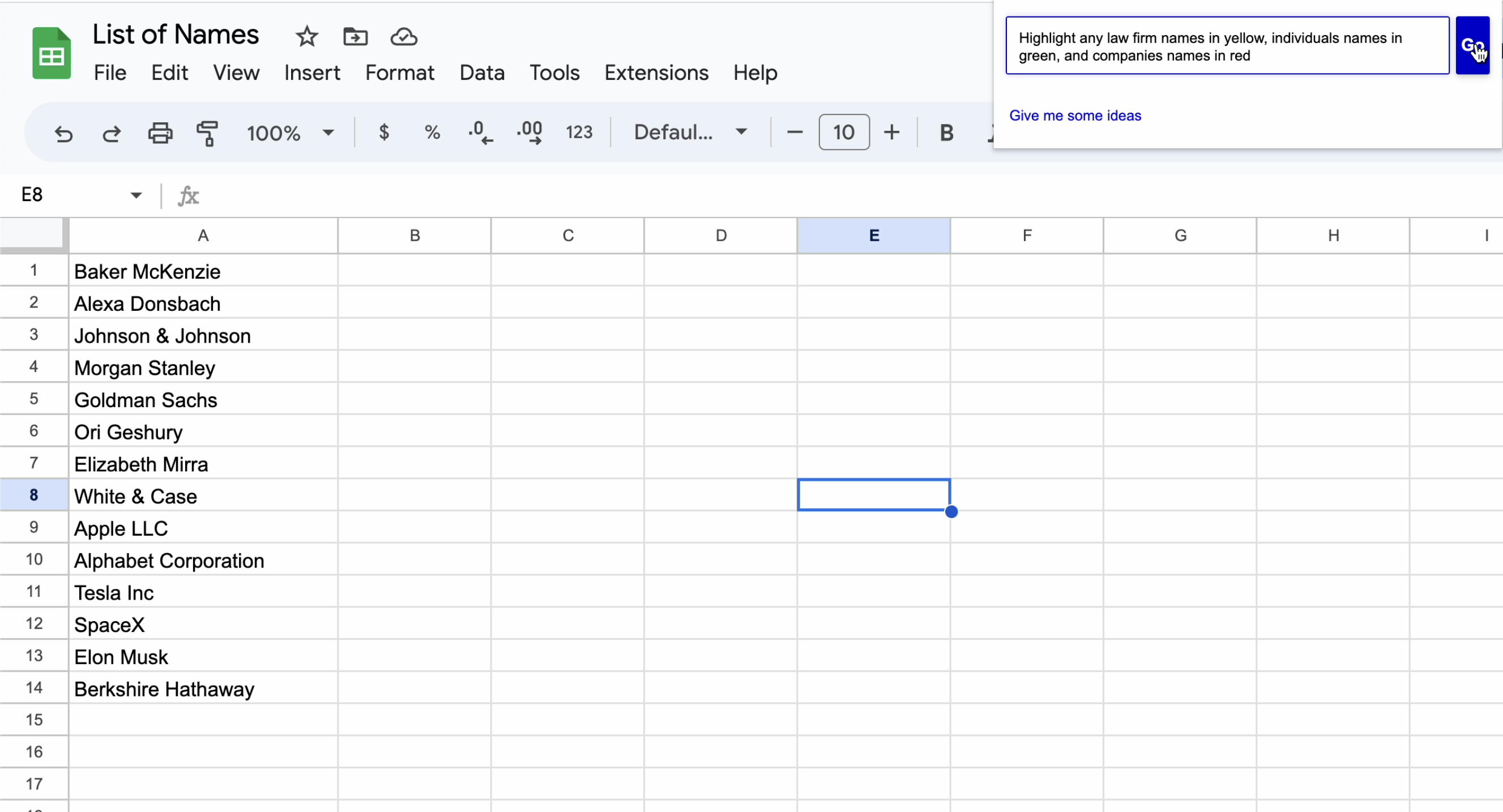Format as percent with % button
Screen dimensions: 1503x812
432,133
